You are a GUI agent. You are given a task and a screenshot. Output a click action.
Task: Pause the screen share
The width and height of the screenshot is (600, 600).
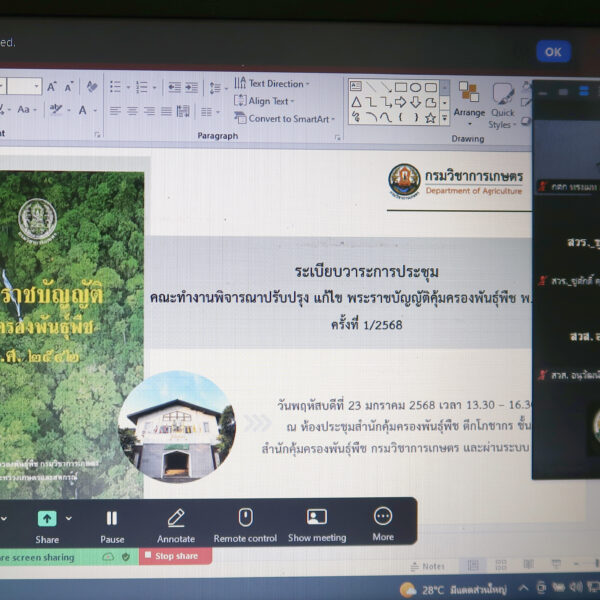click(112, 518)
